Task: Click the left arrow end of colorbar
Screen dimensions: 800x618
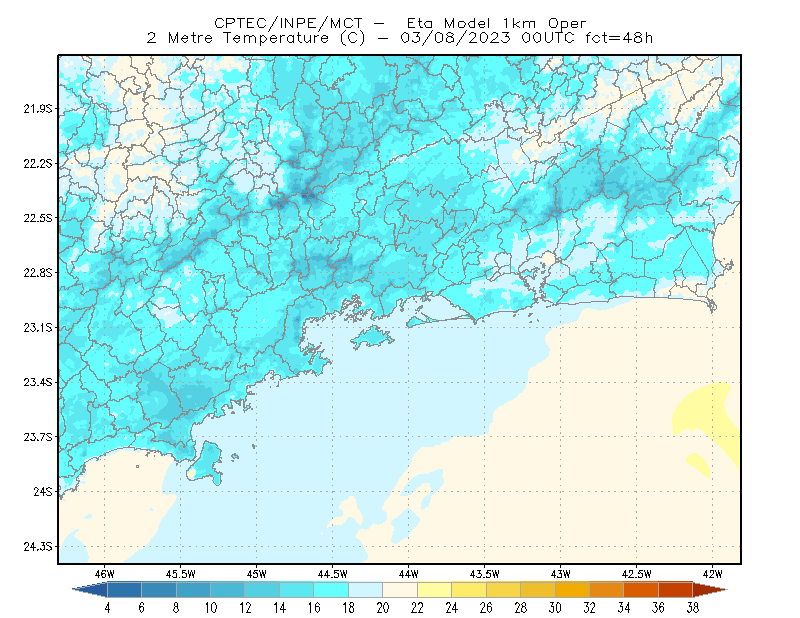Action: coord(90,590)
